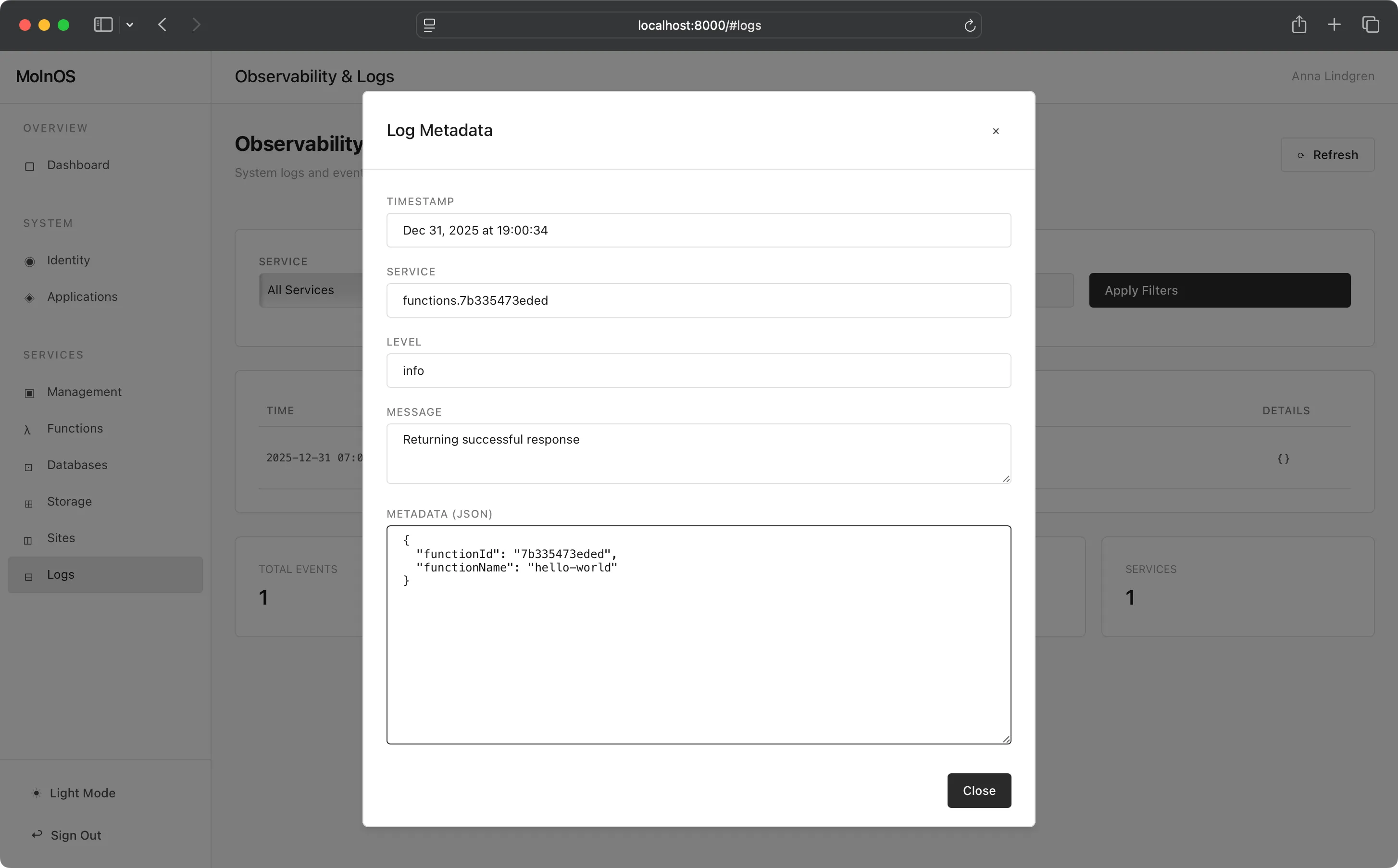
Task: Open the Management service via its square icon
Action: click(x=29, y=393)
